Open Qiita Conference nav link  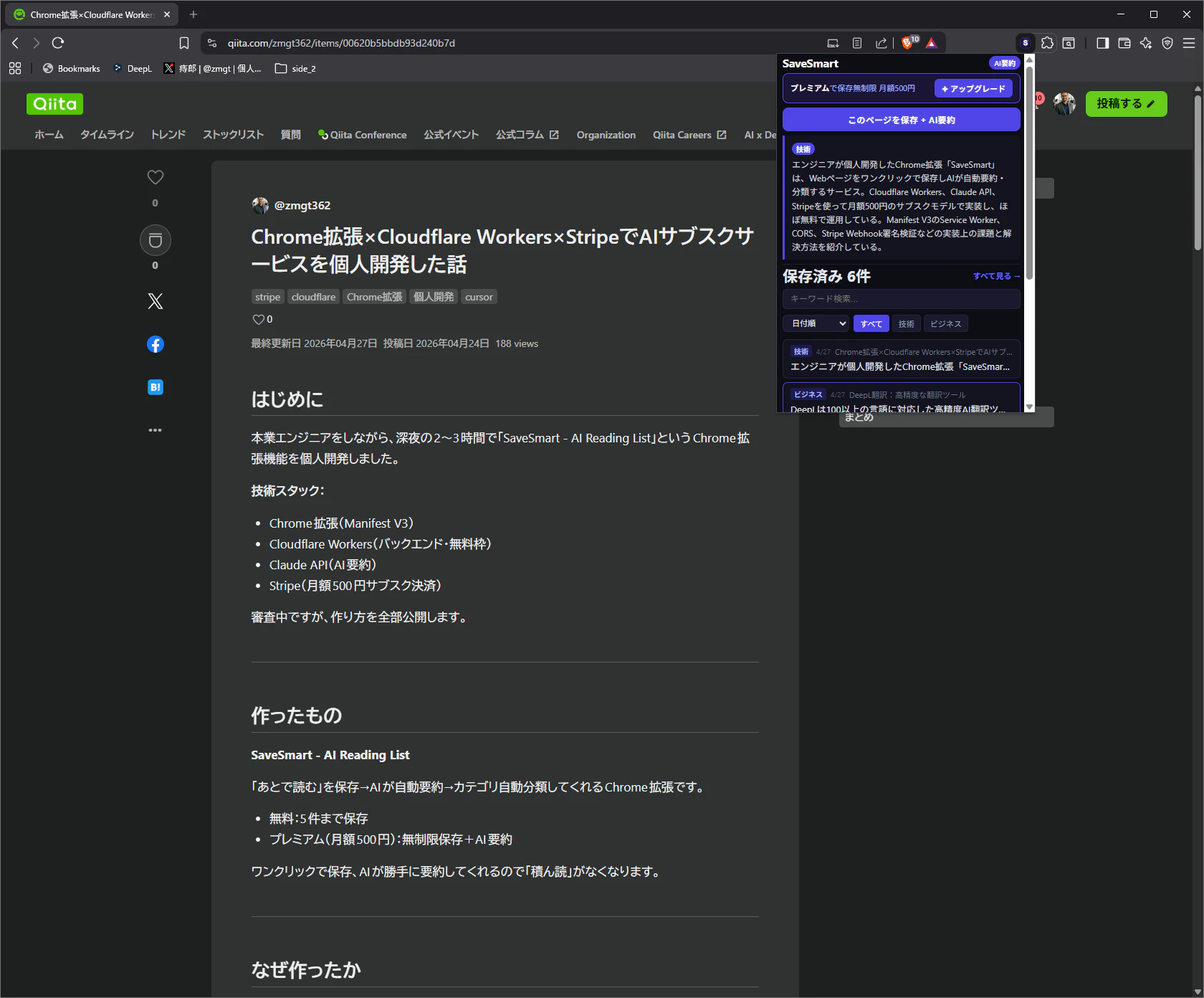point(363,135)
